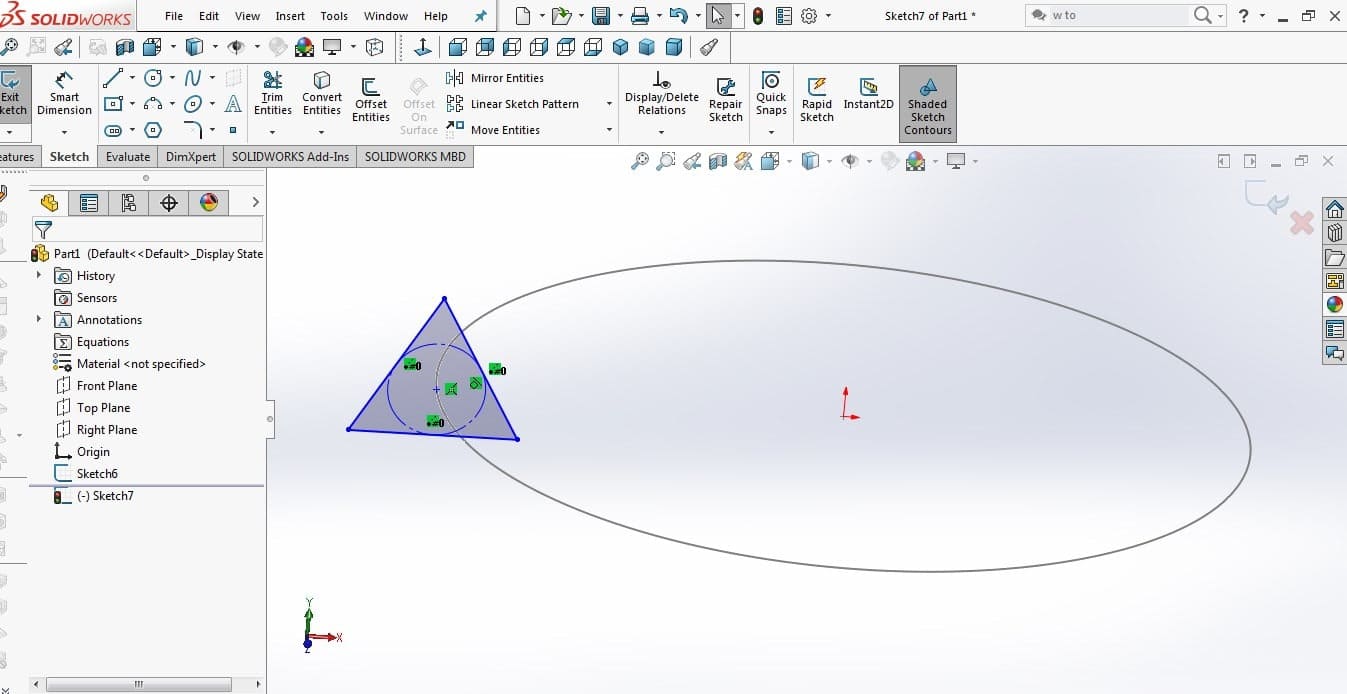Viewport: 1347px width, 694px height.
Task: Cancel sketch with red X in confirmation corner
Action: pyautogui.click(x=1301, y=223)
